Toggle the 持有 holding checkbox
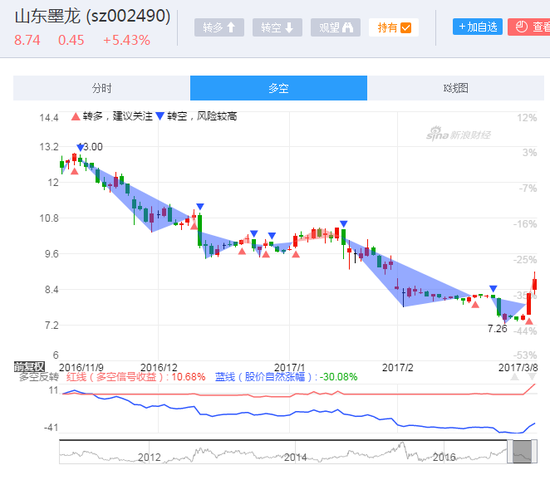Screen dimensions: 550x480 point(394,27)
